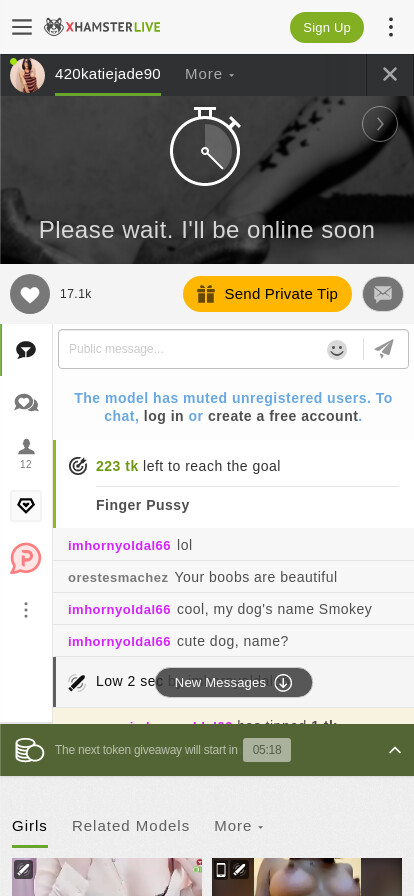
Task: Open private message envelope icon
Action: tap(383, 294)
